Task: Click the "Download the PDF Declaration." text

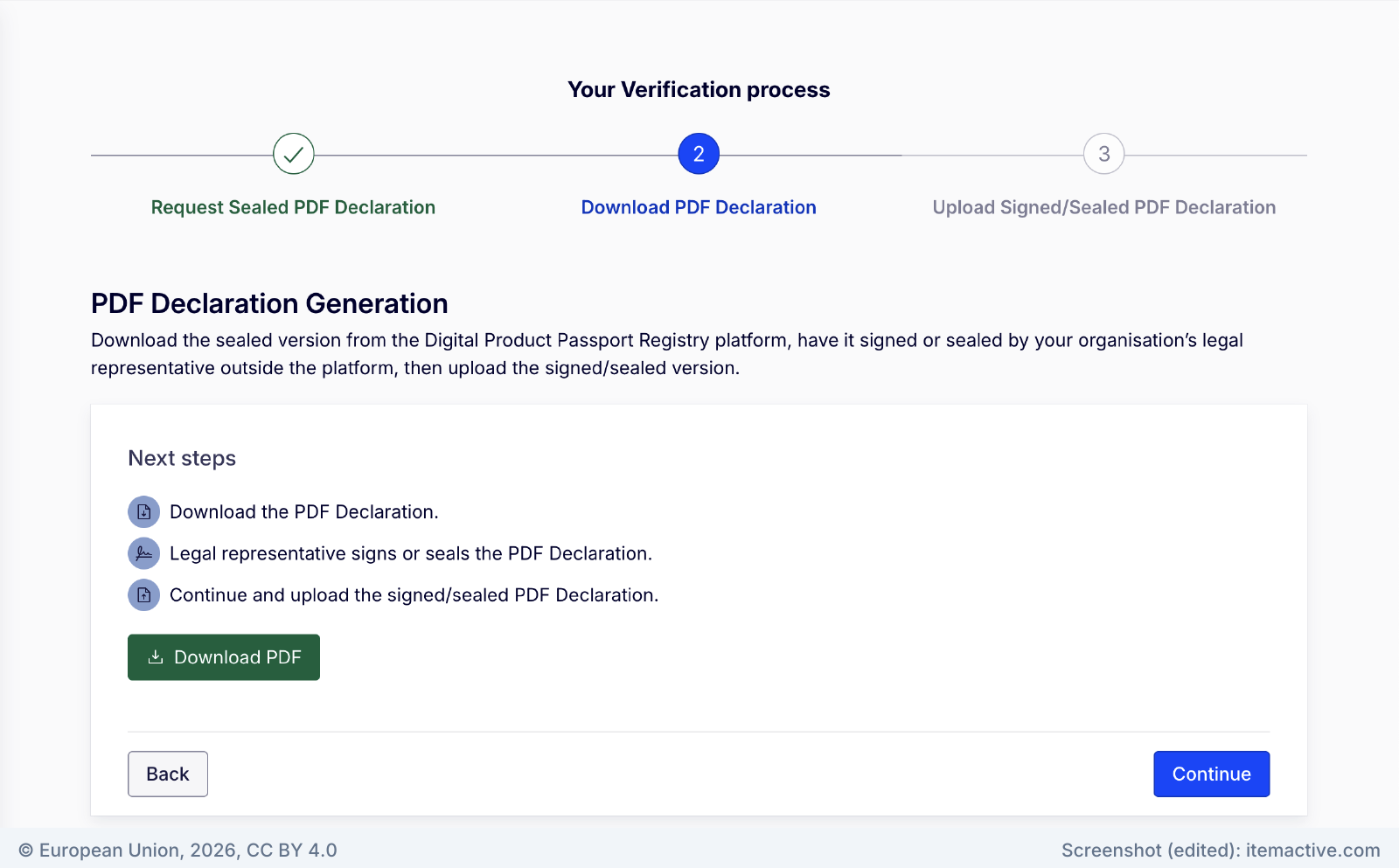Action: pyautogui.click(x=304, y=512)
